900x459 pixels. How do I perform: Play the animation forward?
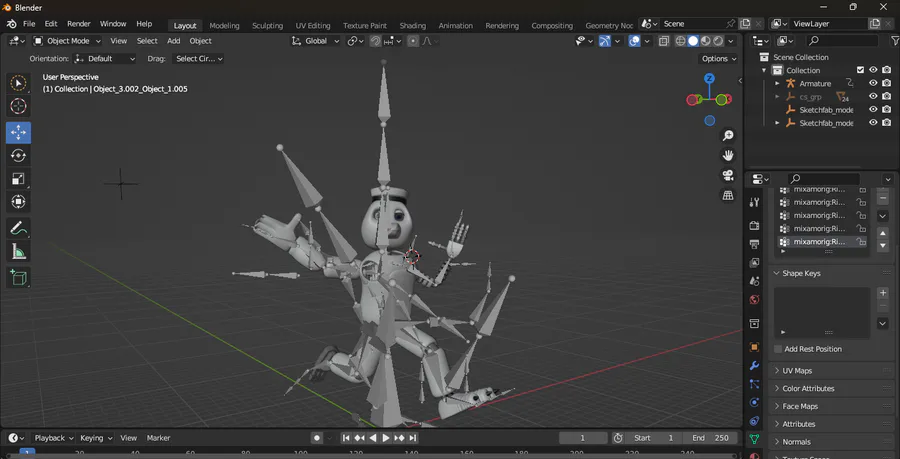click(x=386, y=438)
